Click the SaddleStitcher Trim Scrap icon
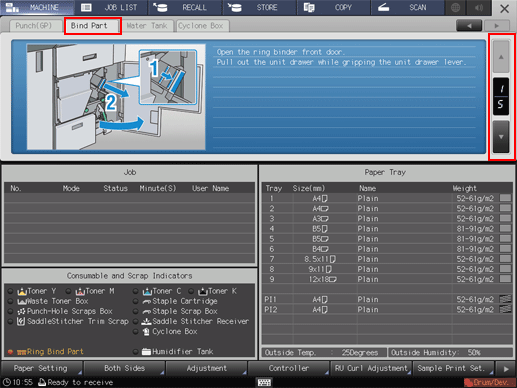This screenshot has width=517, height=388. point(21,321)
